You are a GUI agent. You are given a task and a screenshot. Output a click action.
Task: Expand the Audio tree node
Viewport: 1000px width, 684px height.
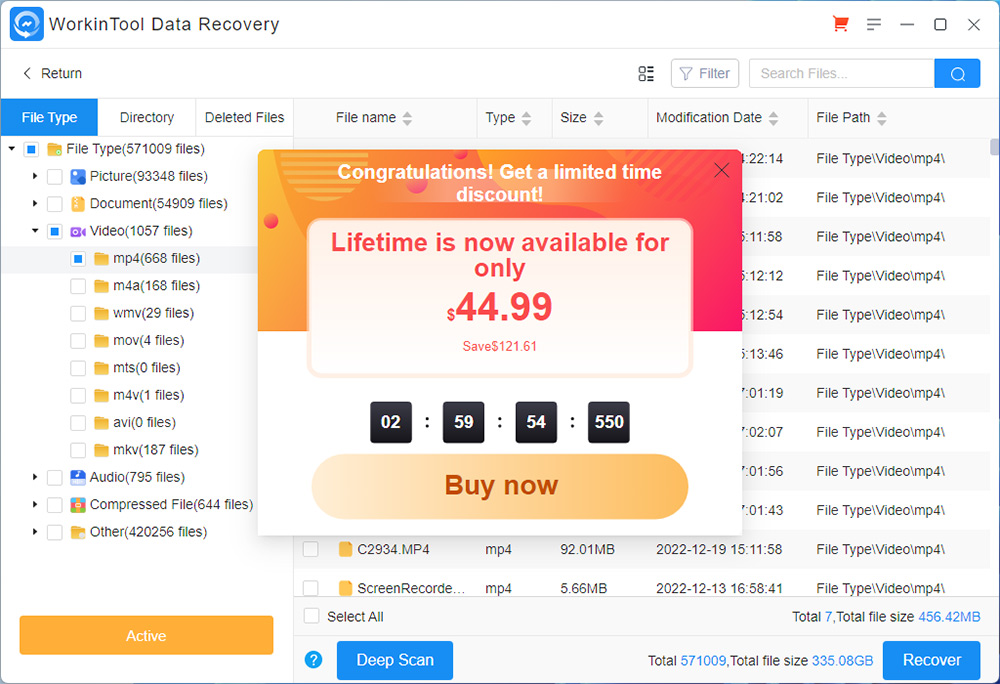[x=35, y=477]
